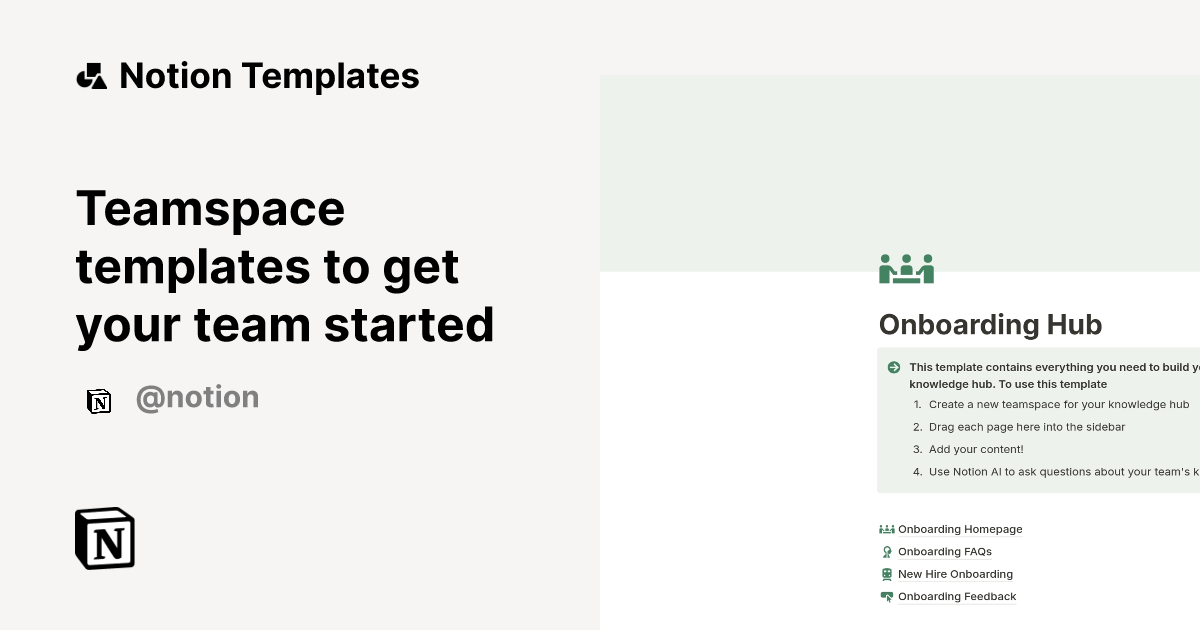The image size is (1200, 630).
Task: Click the small Notion avatar beside @notion
Action: (99, 401)
